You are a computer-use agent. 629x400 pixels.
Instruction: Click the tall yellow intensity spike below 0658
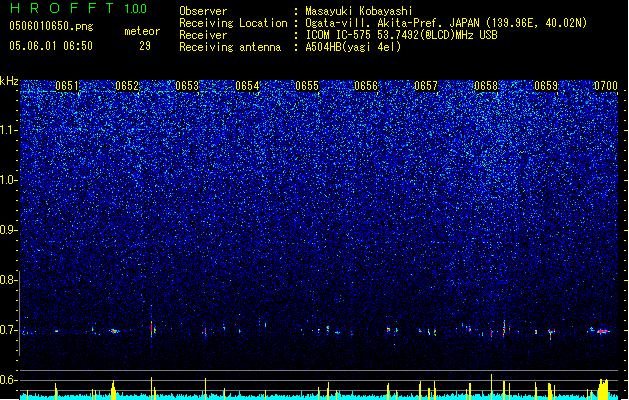pyautogui.click(x=491, y=387)
